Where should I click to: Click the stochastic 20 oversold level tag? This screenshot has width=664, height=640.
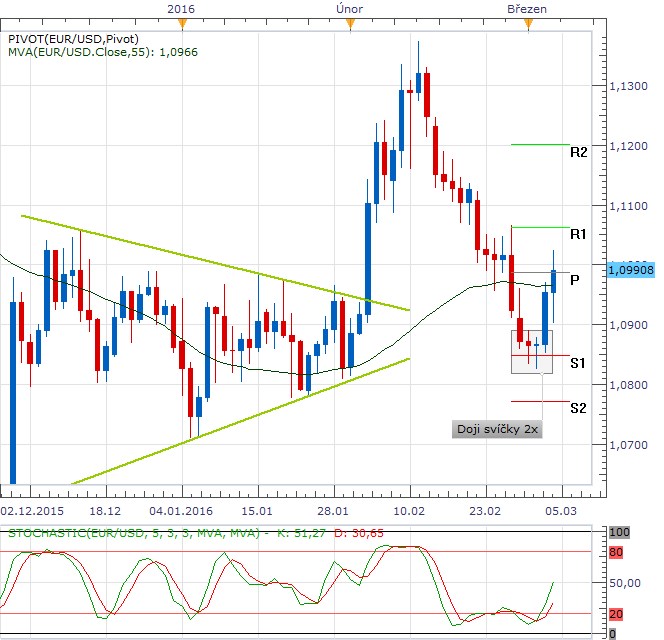[616, 614]
